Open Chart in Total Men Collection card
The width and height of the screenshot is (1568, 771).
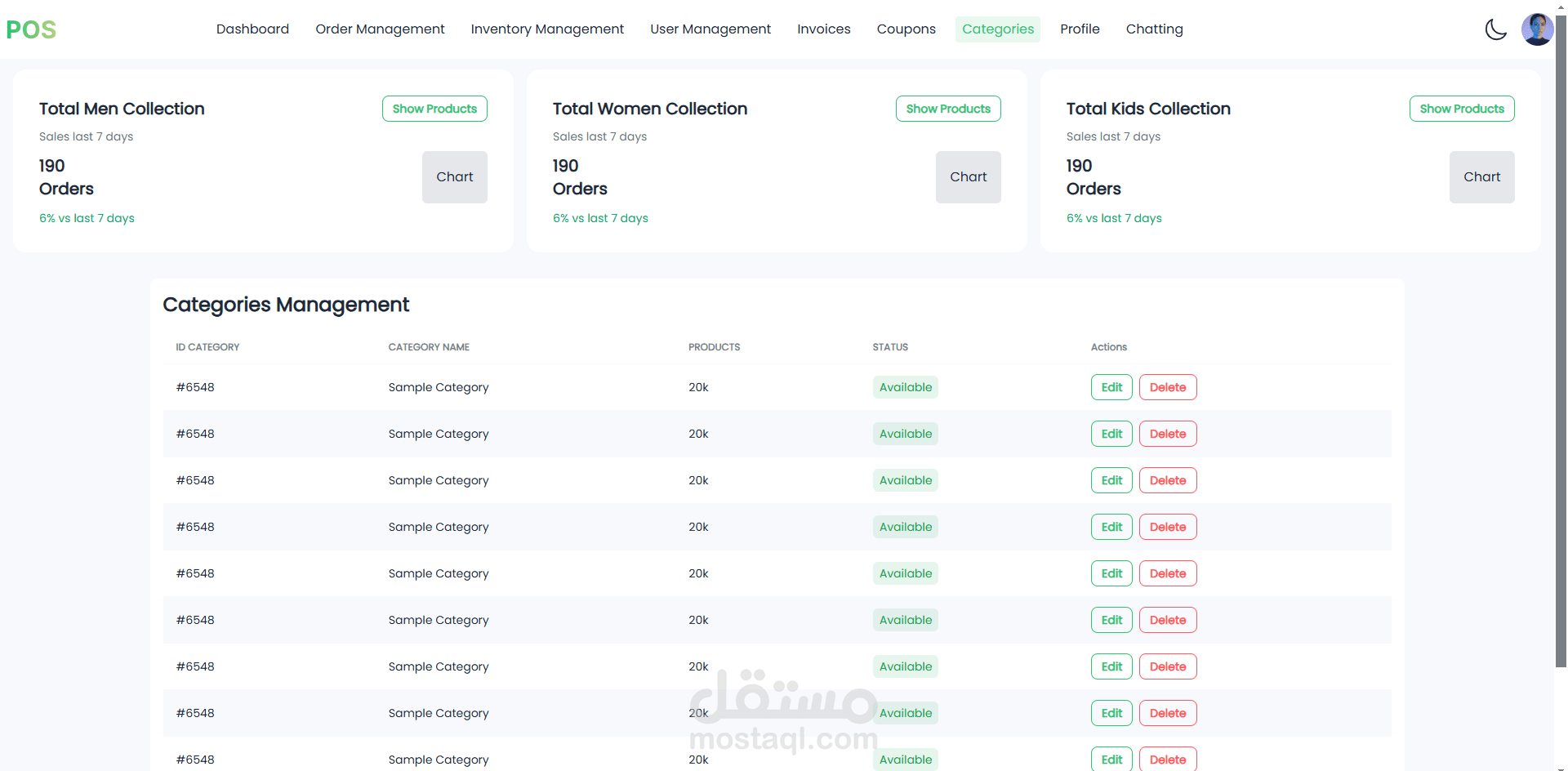455,177
